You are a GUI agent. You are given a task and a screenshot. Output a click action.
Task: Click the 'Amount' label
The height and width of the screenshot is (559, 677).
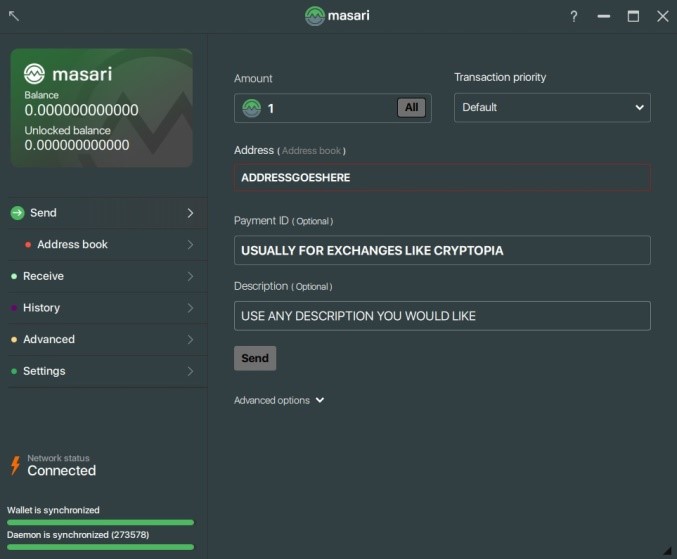pos(253,79)
